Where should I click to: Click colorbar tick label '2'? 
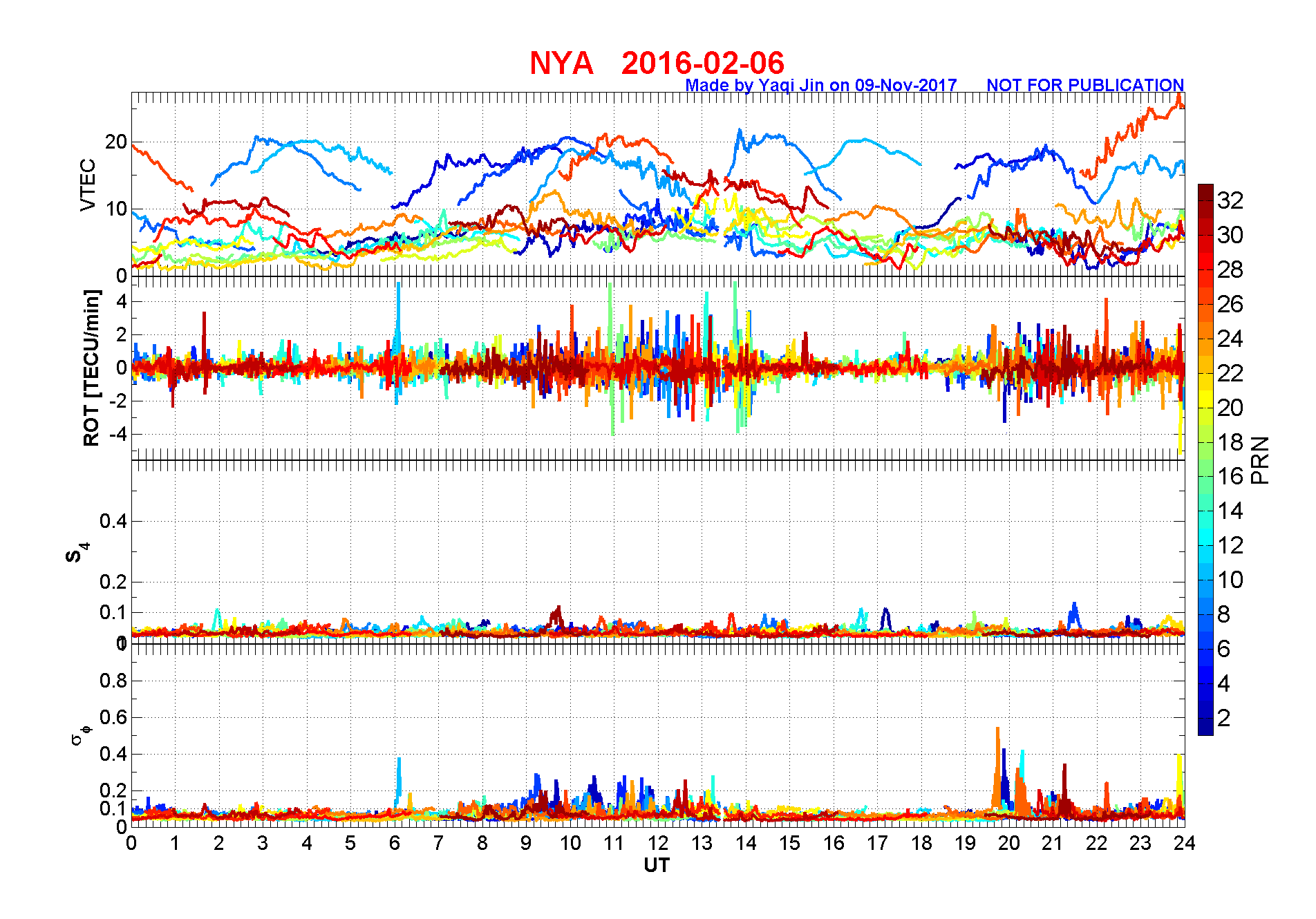1223,718
